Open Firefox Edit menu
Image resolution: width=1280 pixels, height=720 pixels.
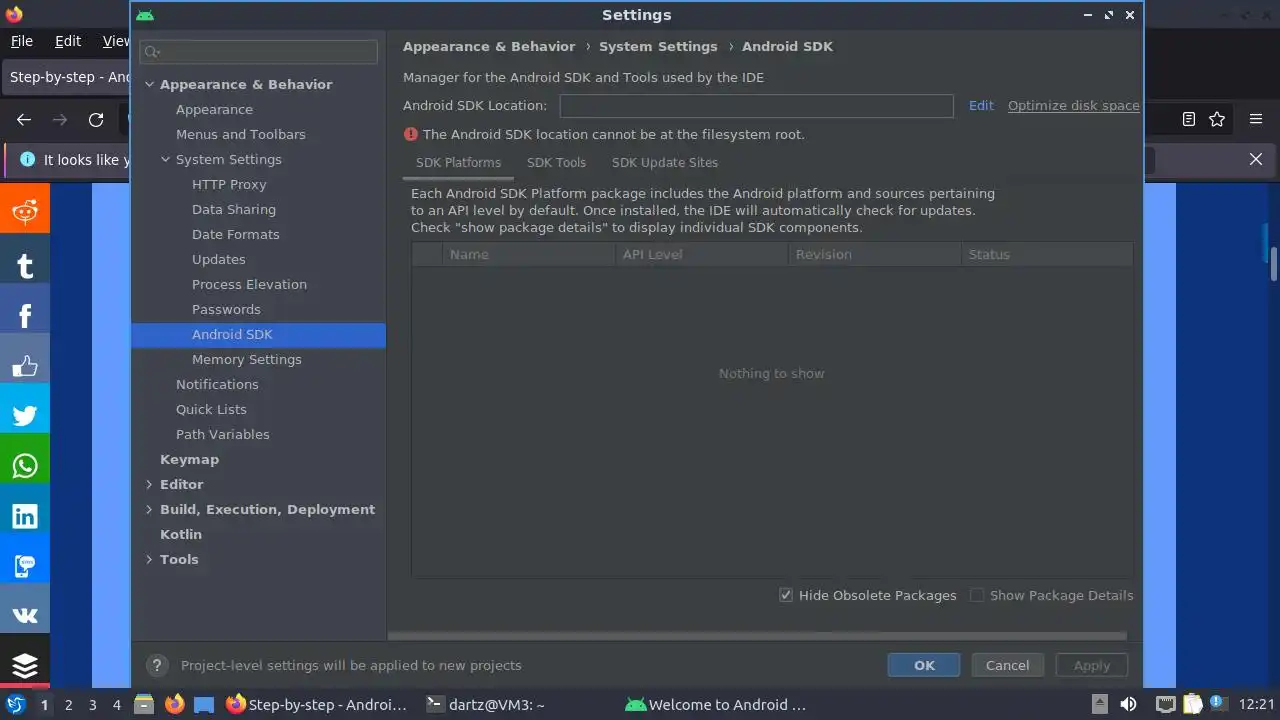coord(68,41)
